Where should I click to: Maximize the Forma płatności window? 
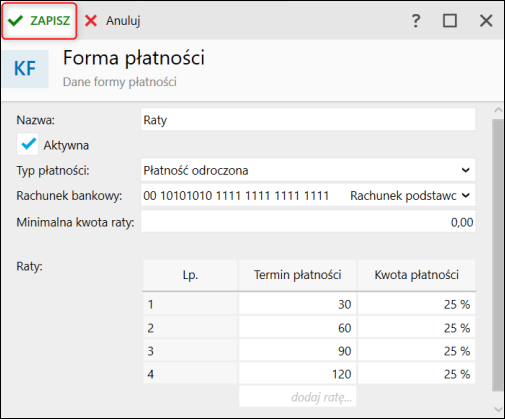450,21
